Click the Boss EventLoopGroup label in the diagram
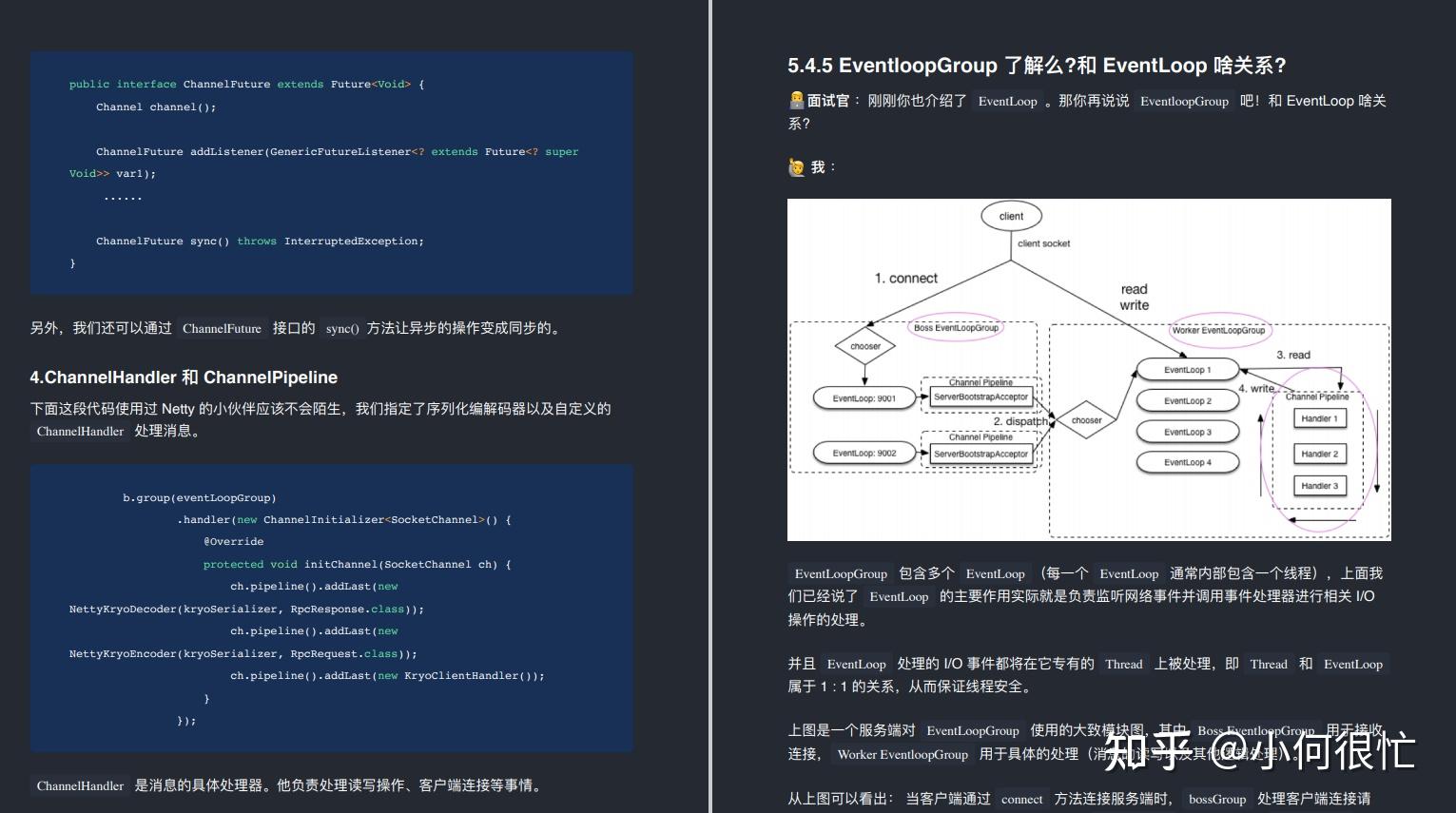1456x813 pixels. [957, 327]
